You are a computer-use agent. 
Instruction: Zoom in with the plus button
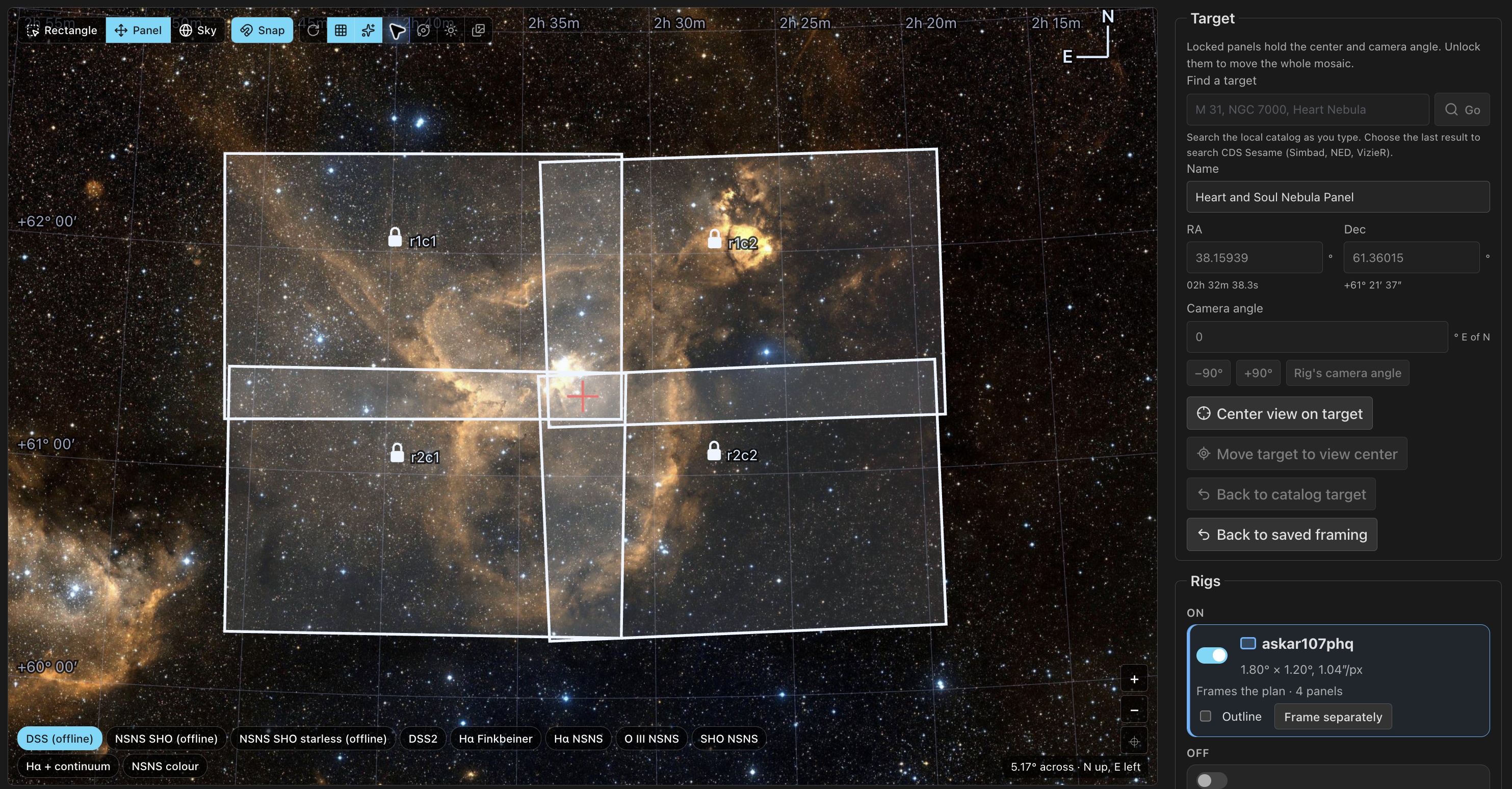click(1134, 679)
